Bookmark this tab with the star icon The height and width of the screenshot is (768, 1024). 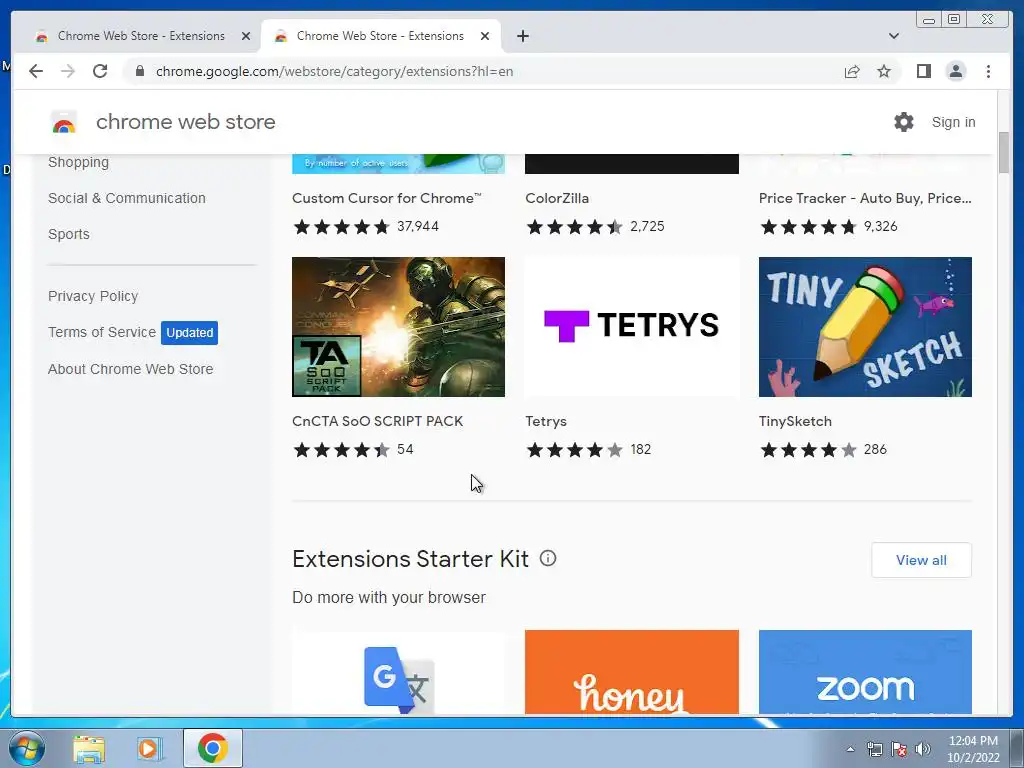pos(884,71)
